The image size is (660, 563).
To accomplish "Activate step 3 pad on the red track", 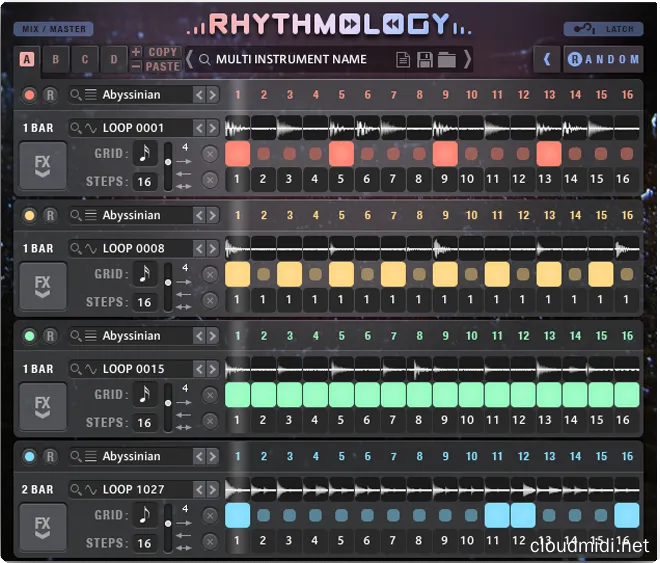I will 289,154.
